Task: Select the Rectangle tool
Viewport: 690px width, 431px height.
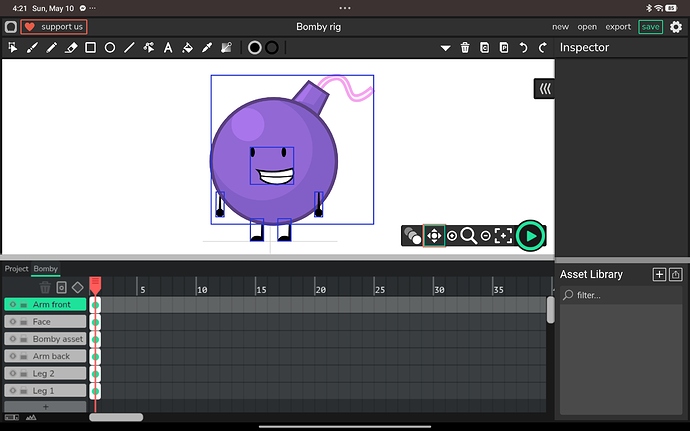Action: 90,48
